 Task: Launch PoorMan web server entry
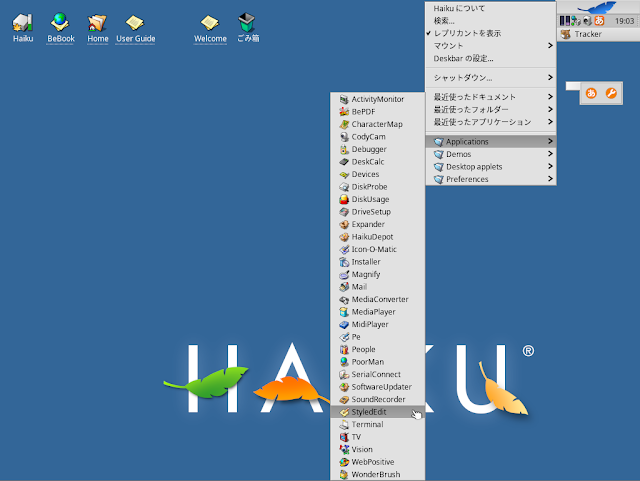point(378,362)
